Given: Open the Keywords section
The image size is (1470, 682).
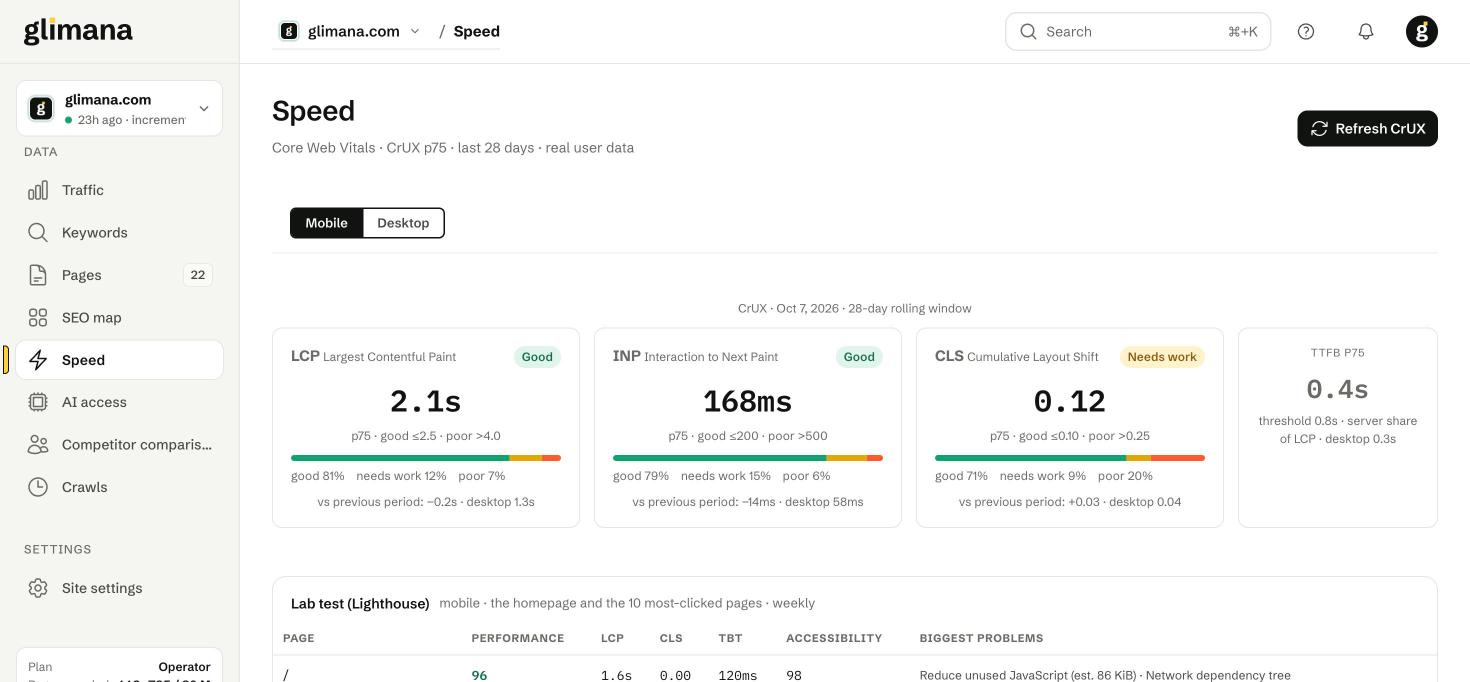Looking at the screenshot, I should (119, 233).
